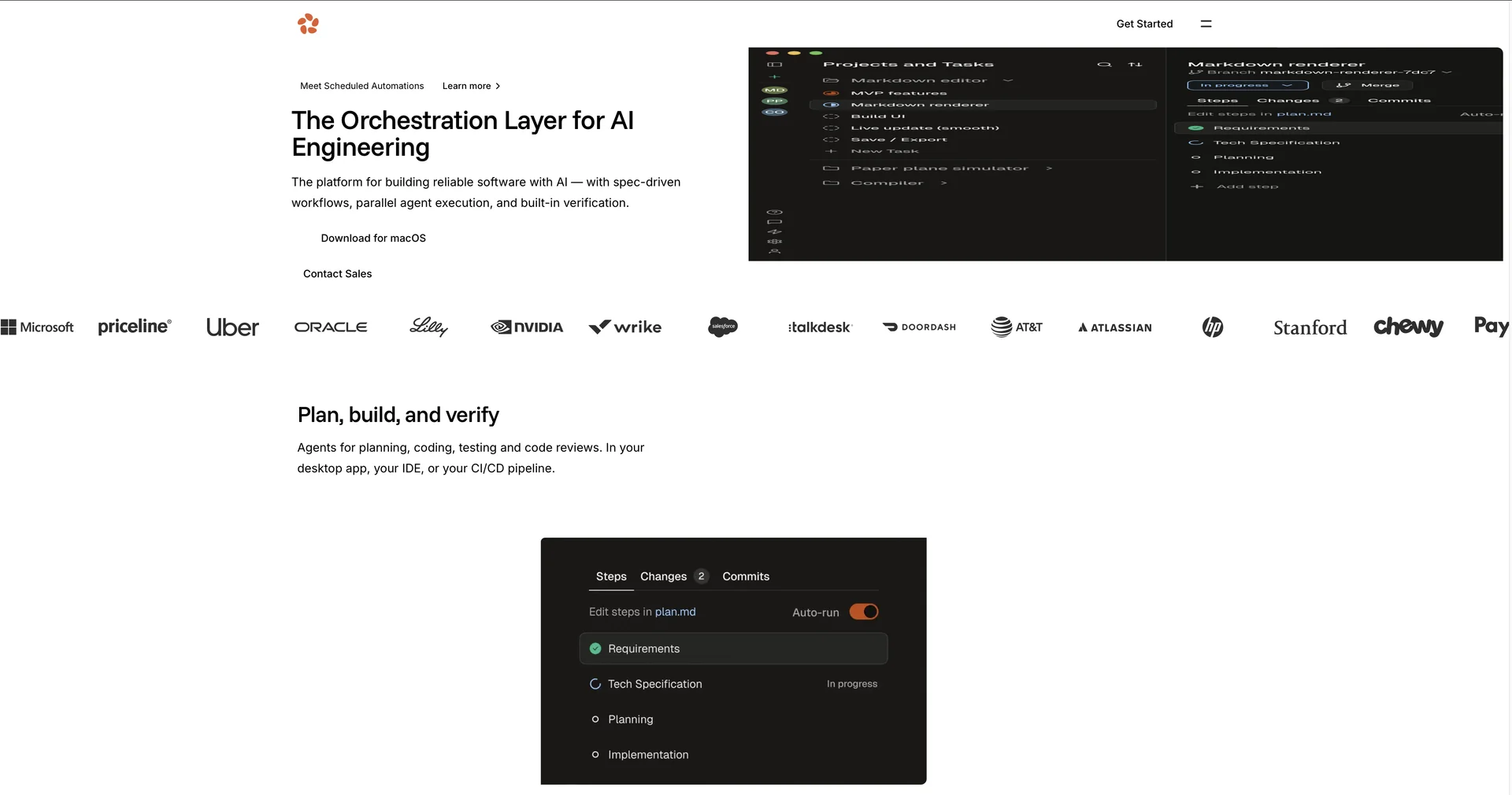1512x795 pixels.
Task: Click the help question mark icon in sidebar
Action: pyautogui.click(x=775, y=213)
